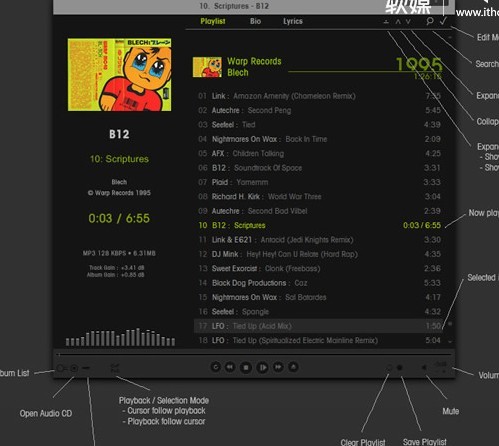Screen dimensions: 499x446
Task: Click the Play/Pause button
Action: [262, 367]
